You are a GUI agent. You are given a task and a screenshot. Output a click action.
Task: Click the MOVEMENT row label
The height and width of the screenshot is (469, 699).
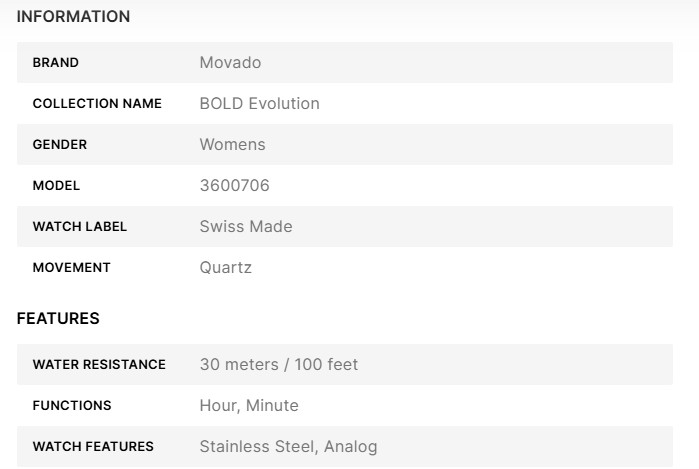[x=72, y=268]
